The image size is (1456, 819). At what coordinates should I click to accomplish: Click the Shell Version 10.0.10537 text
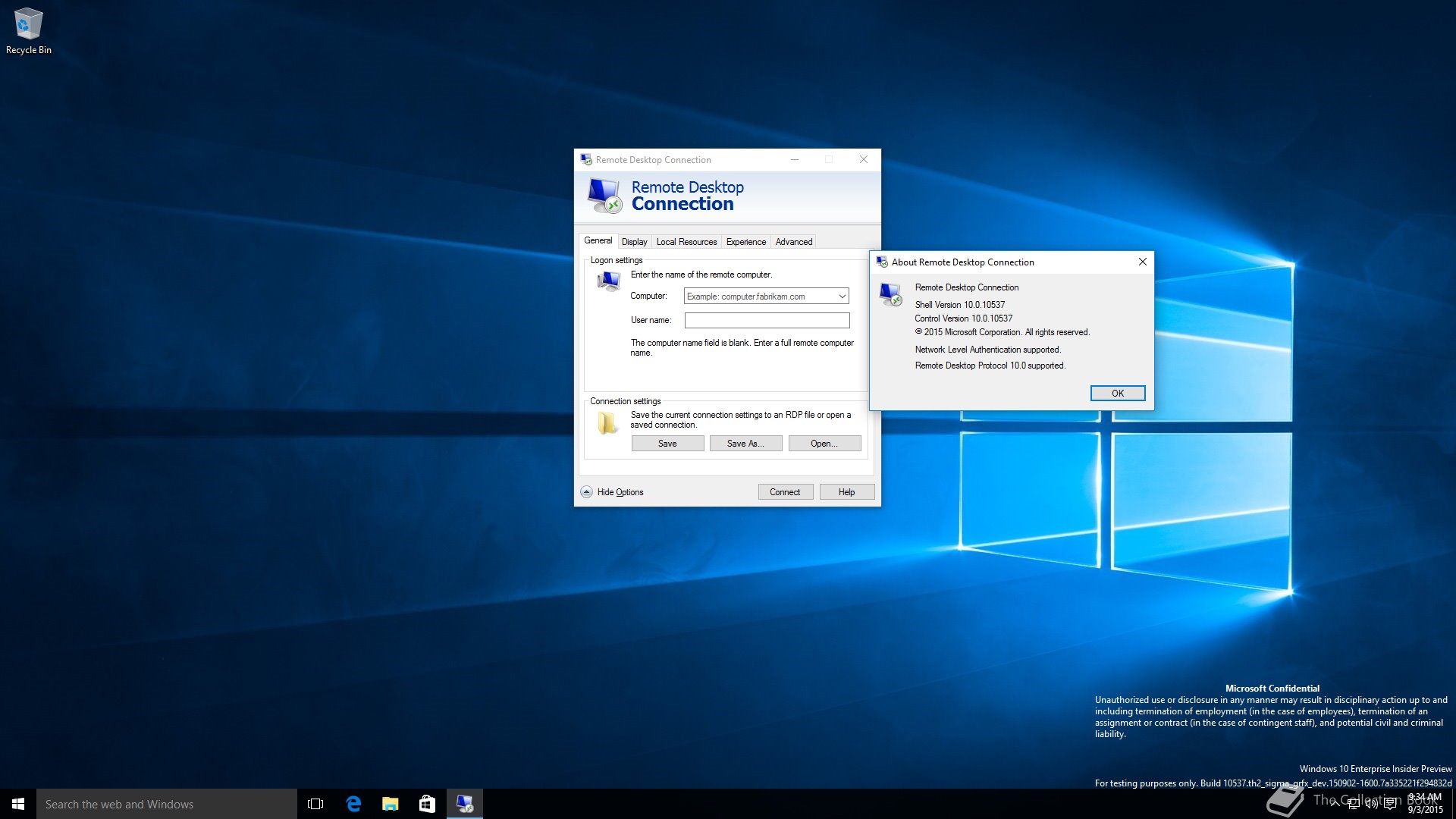point(959,305)
